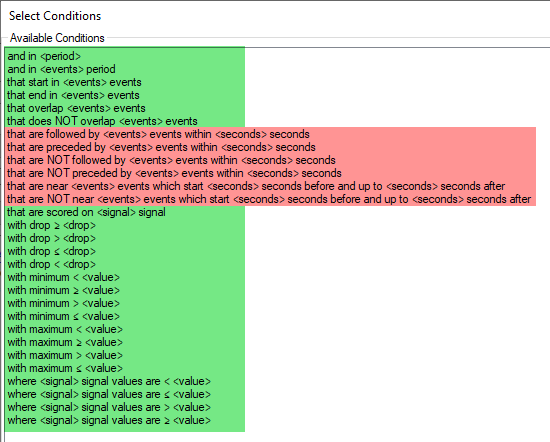Select the 'and in <period>' condition

[x=44, y=56]
